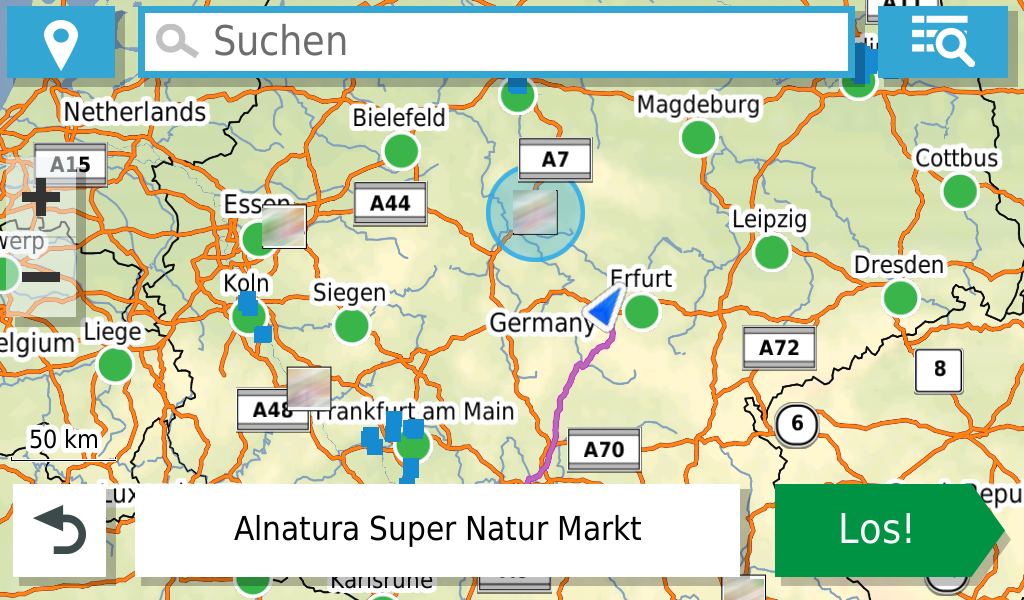Select the A7 highway shield
1024x600 pixels.
(555, 160)
